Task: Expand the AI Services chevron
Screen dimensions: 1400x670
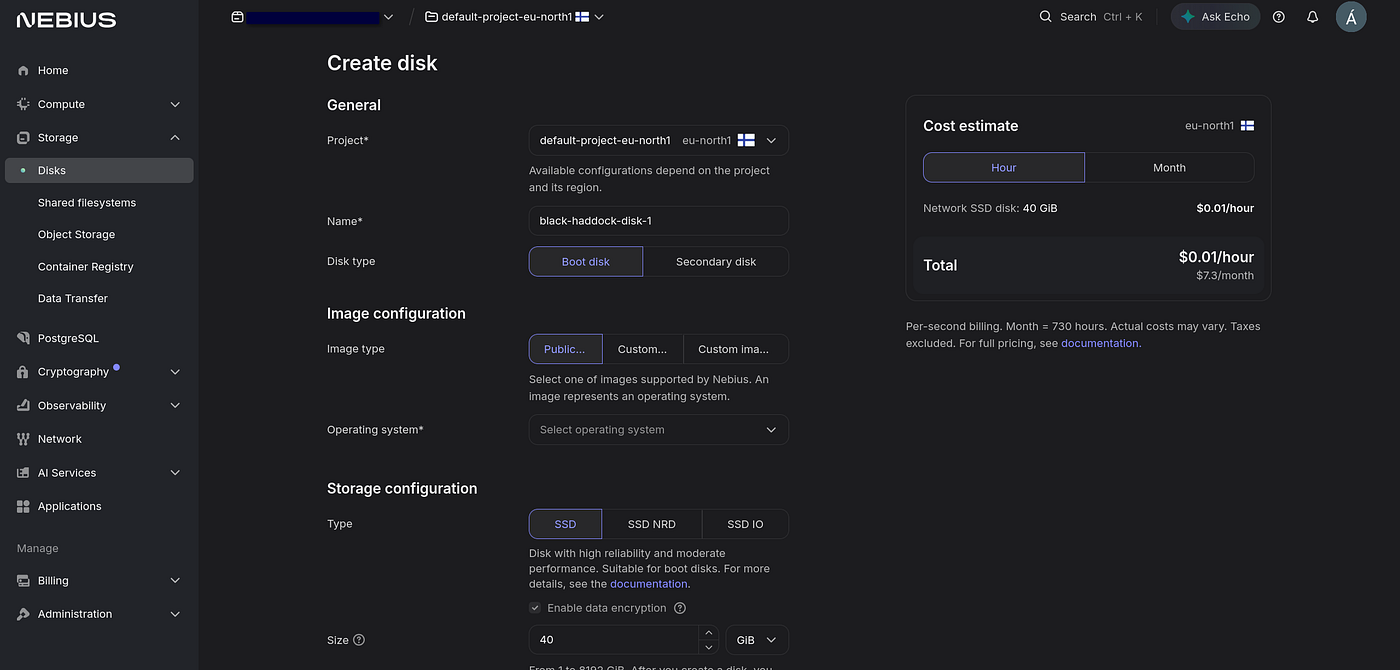Action: (175, 473)
